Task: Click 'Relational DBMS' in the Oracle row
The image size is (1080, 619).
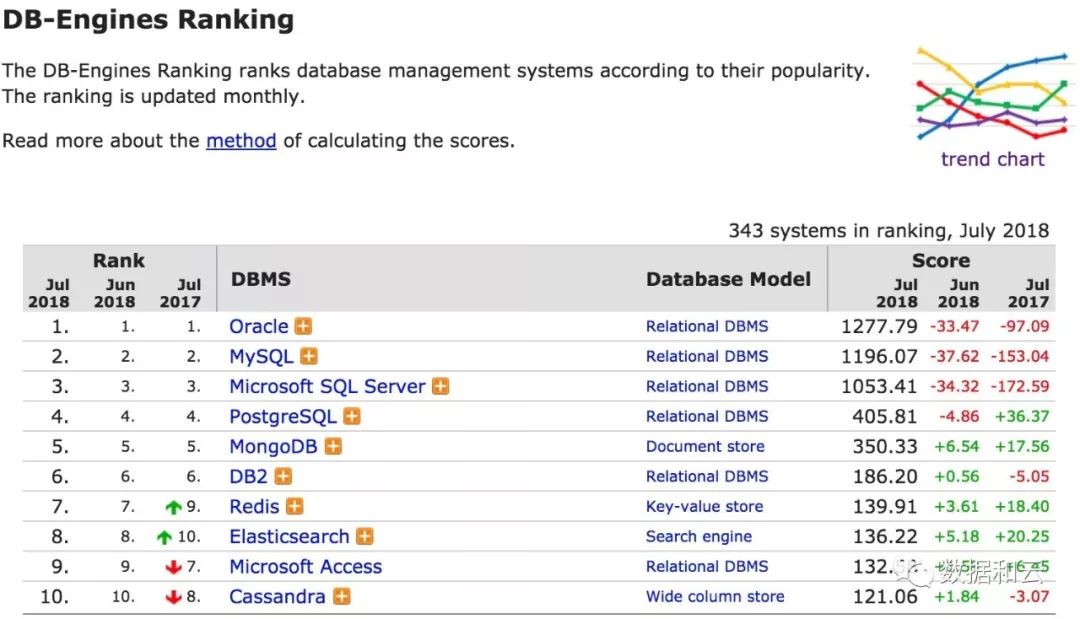Action: tap(707, 326)
